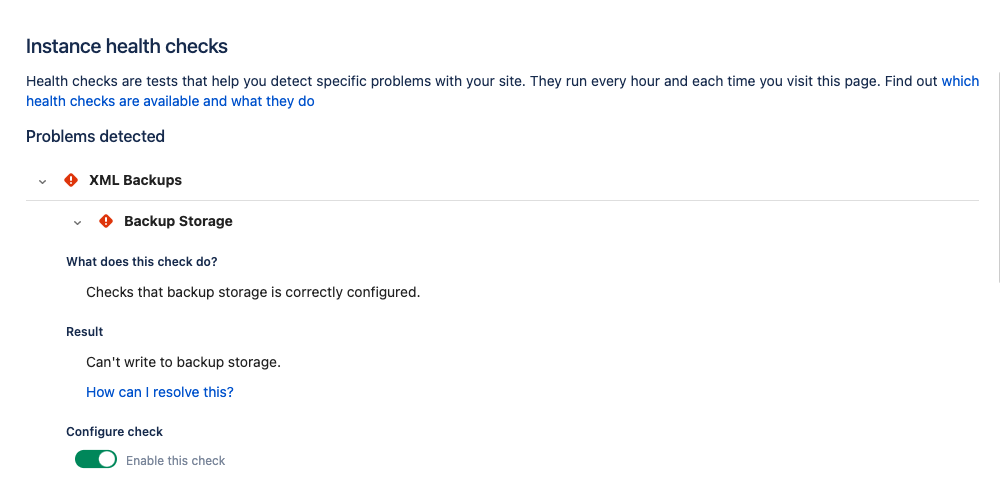Disable the Enable this check toggle
The width and height of the screenshot is (1000, 483).
click(x=96, y=460)
